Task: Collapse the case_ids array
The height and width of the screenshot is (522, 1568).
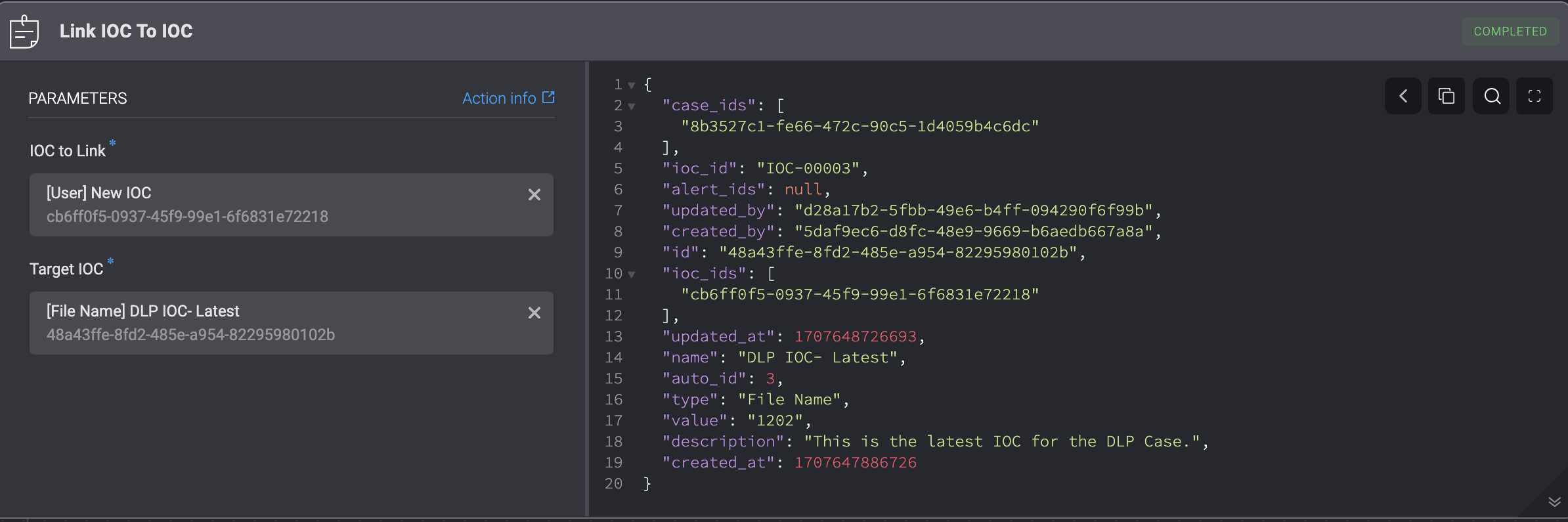Action: [632, 106]
